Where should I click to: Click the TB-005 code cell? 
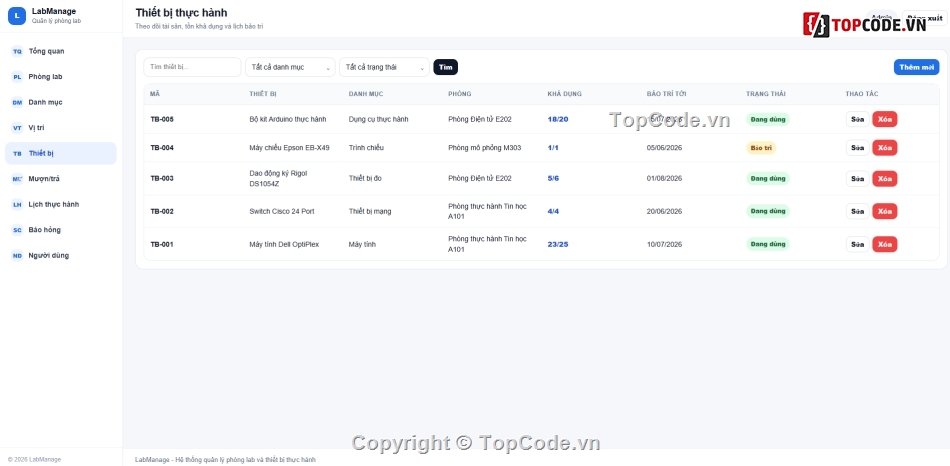tap(162, 119)
